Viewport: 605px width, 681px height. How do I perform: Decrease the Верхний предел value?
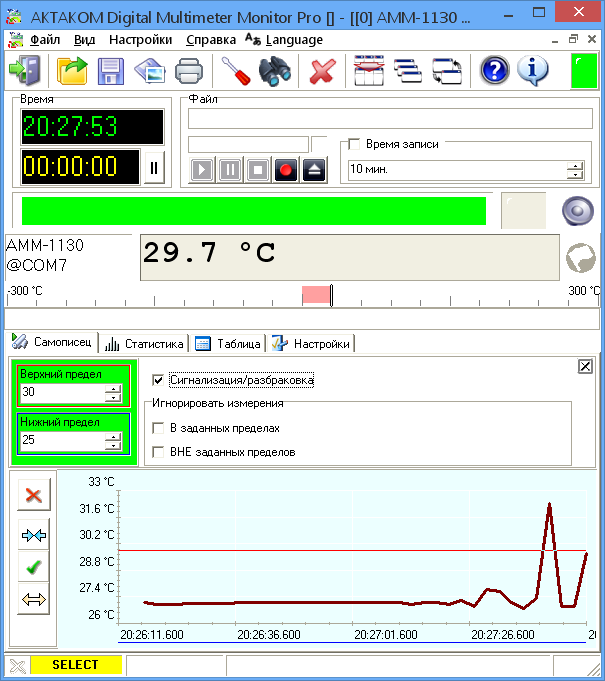pos(113,397)
